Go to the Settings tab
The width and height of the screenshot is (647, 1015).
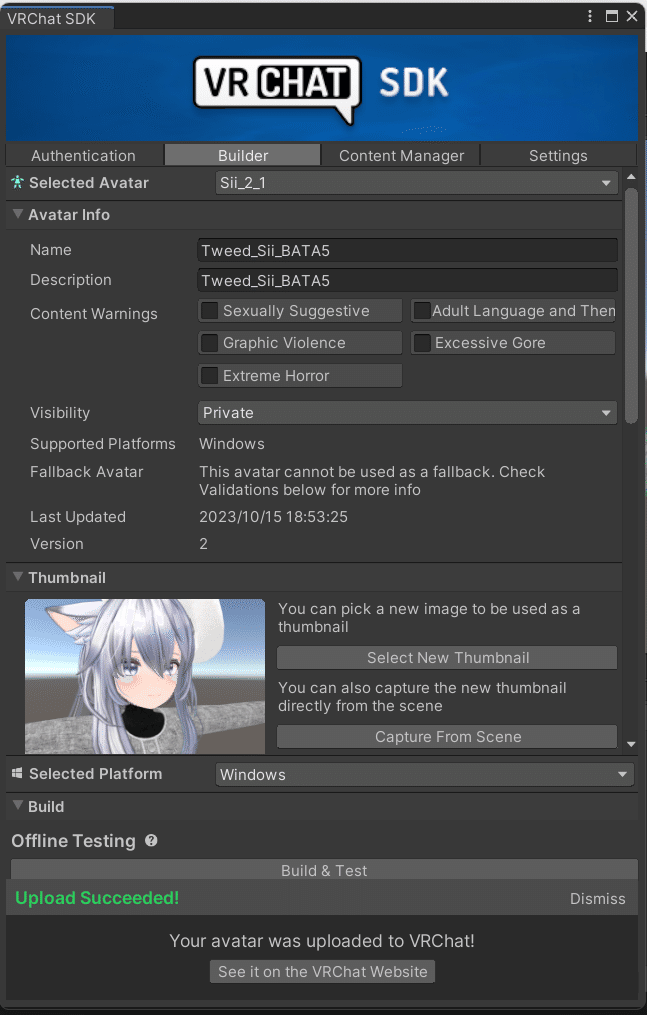[558, 155]
